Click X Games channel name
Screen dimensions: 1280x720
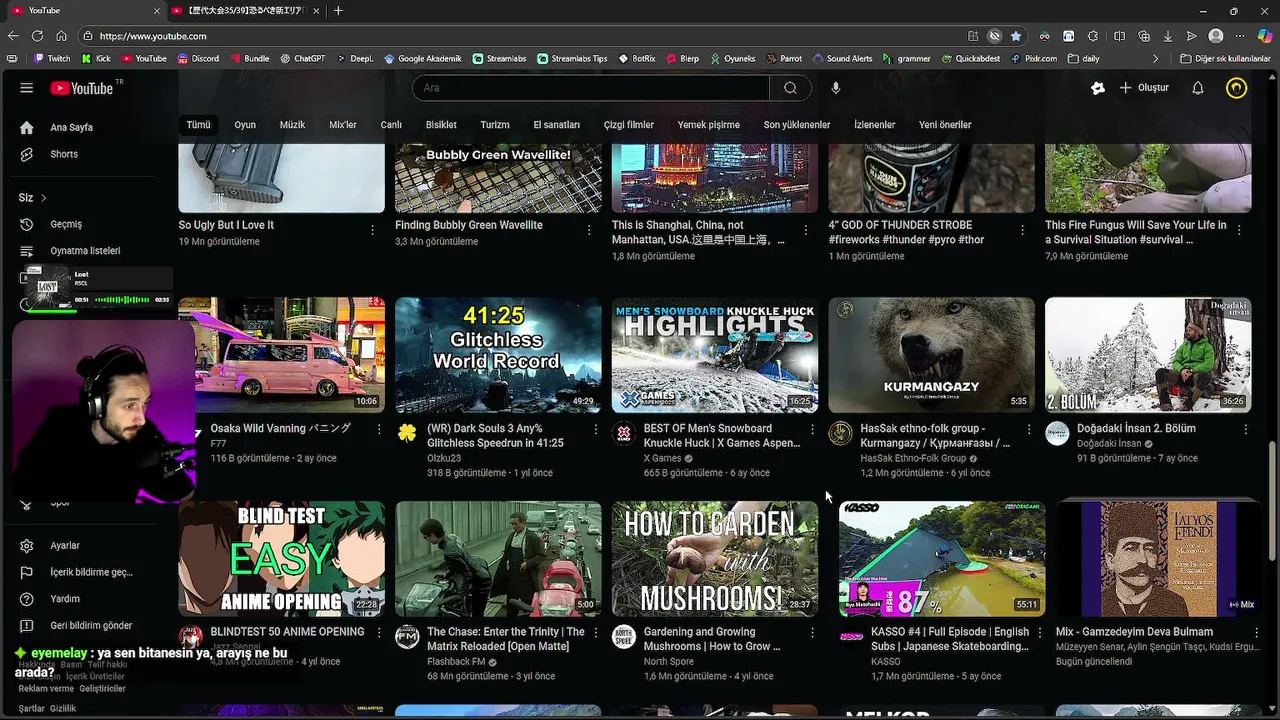(662, 458)
